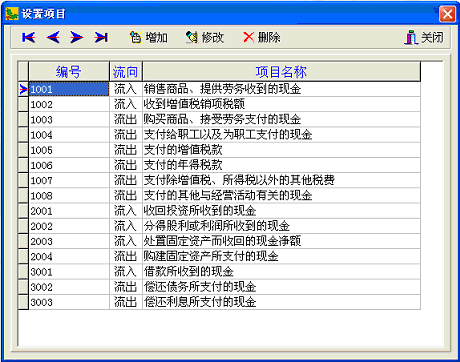Image resolution: width=460 pixels, height=362 pixels.
Task: Select cell with number 1007
Action: (69, 181)
